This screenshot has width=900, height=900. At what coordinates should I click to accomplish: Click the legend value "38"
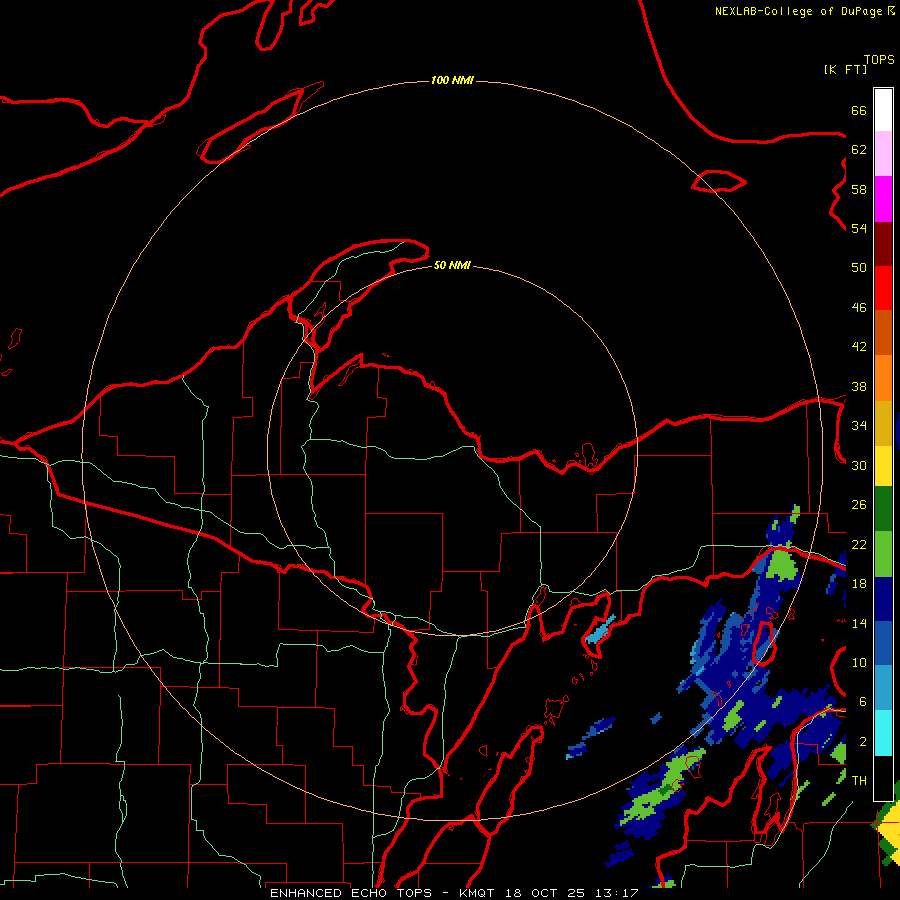(859, 387)
